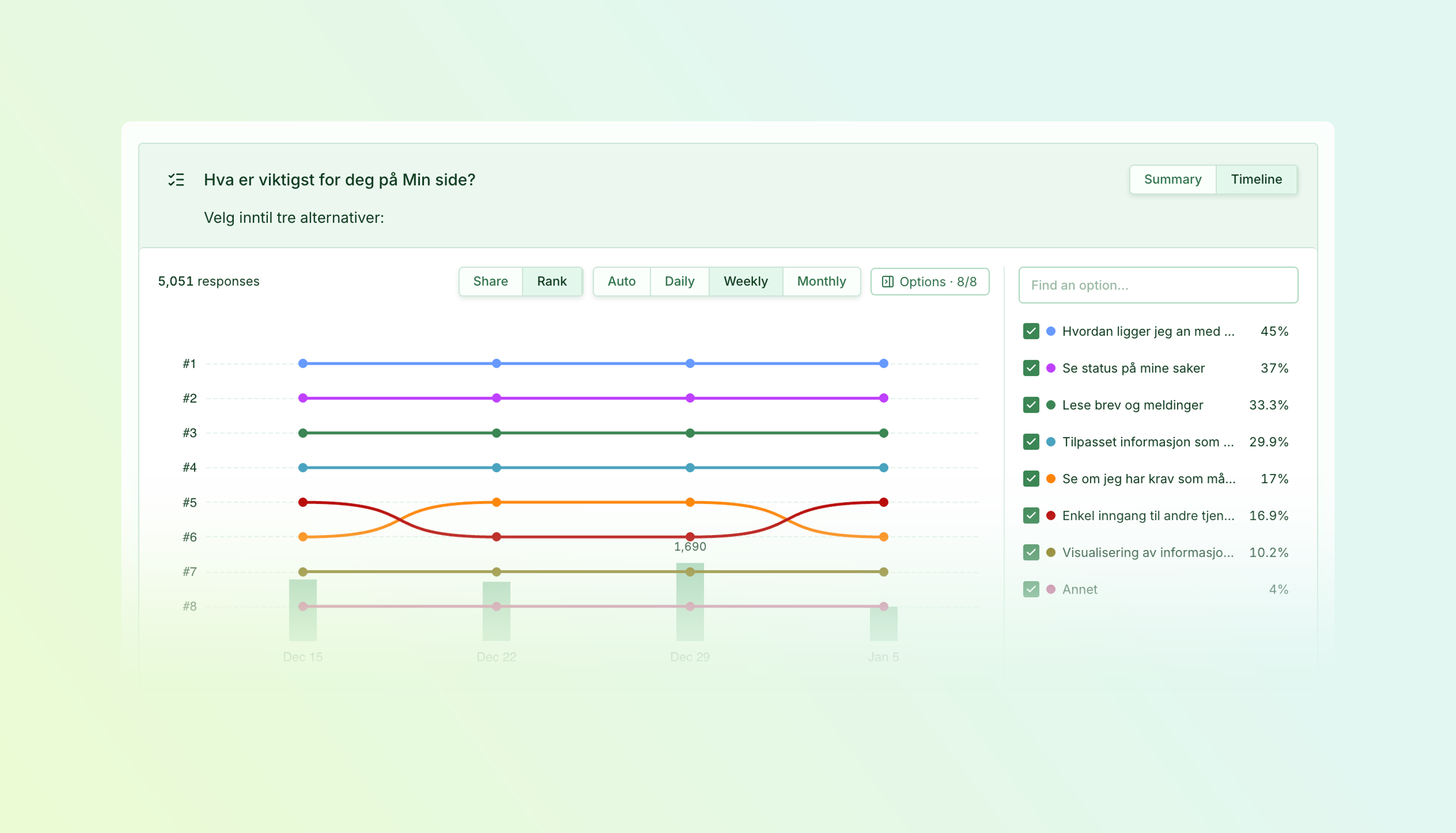This screenshot has height=833, width=1456.
Task: Uncheck Se om jeg har krav option
Action: [1031, 479]
